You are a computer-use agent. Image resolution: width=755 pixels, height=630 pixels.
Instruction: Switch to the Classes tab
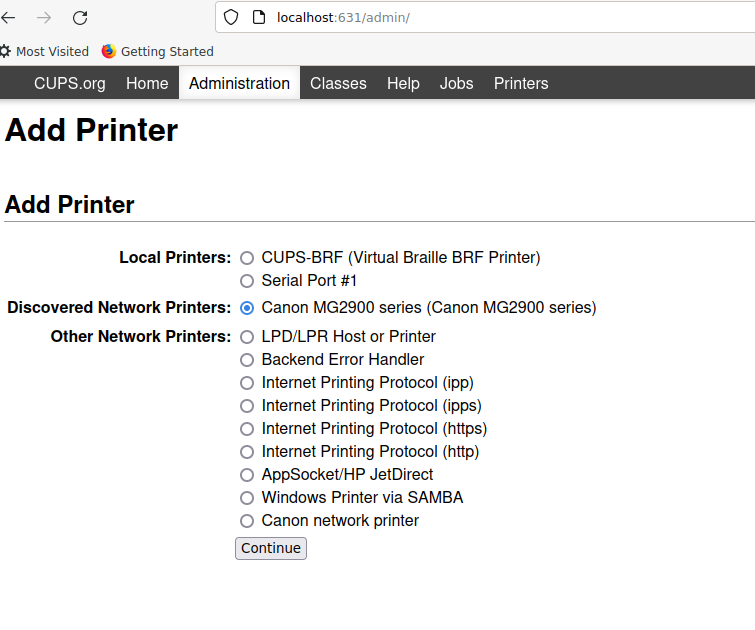(338, 83)
